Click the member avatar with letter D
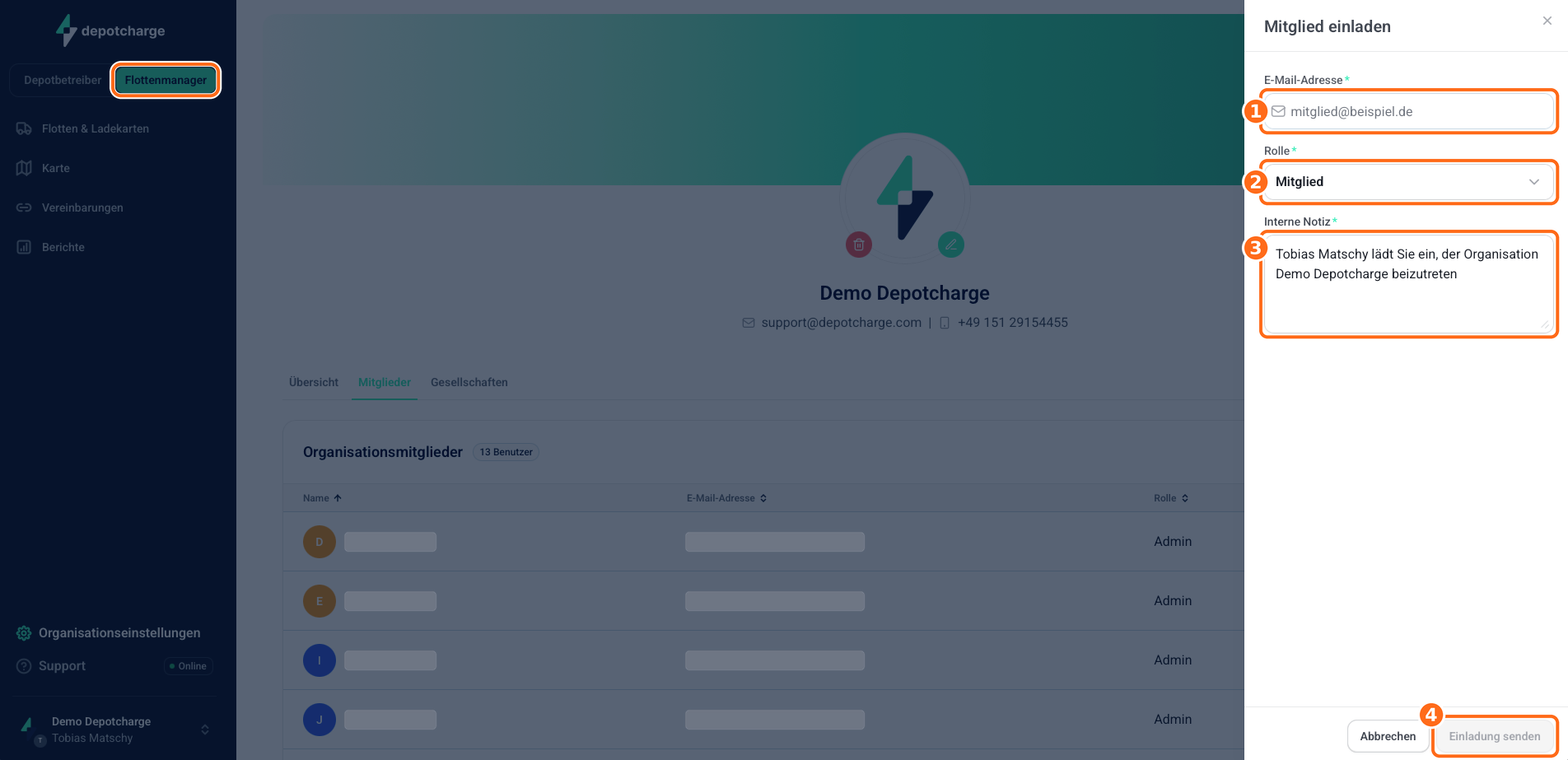1568x760 pixels. tap(320, 542)
